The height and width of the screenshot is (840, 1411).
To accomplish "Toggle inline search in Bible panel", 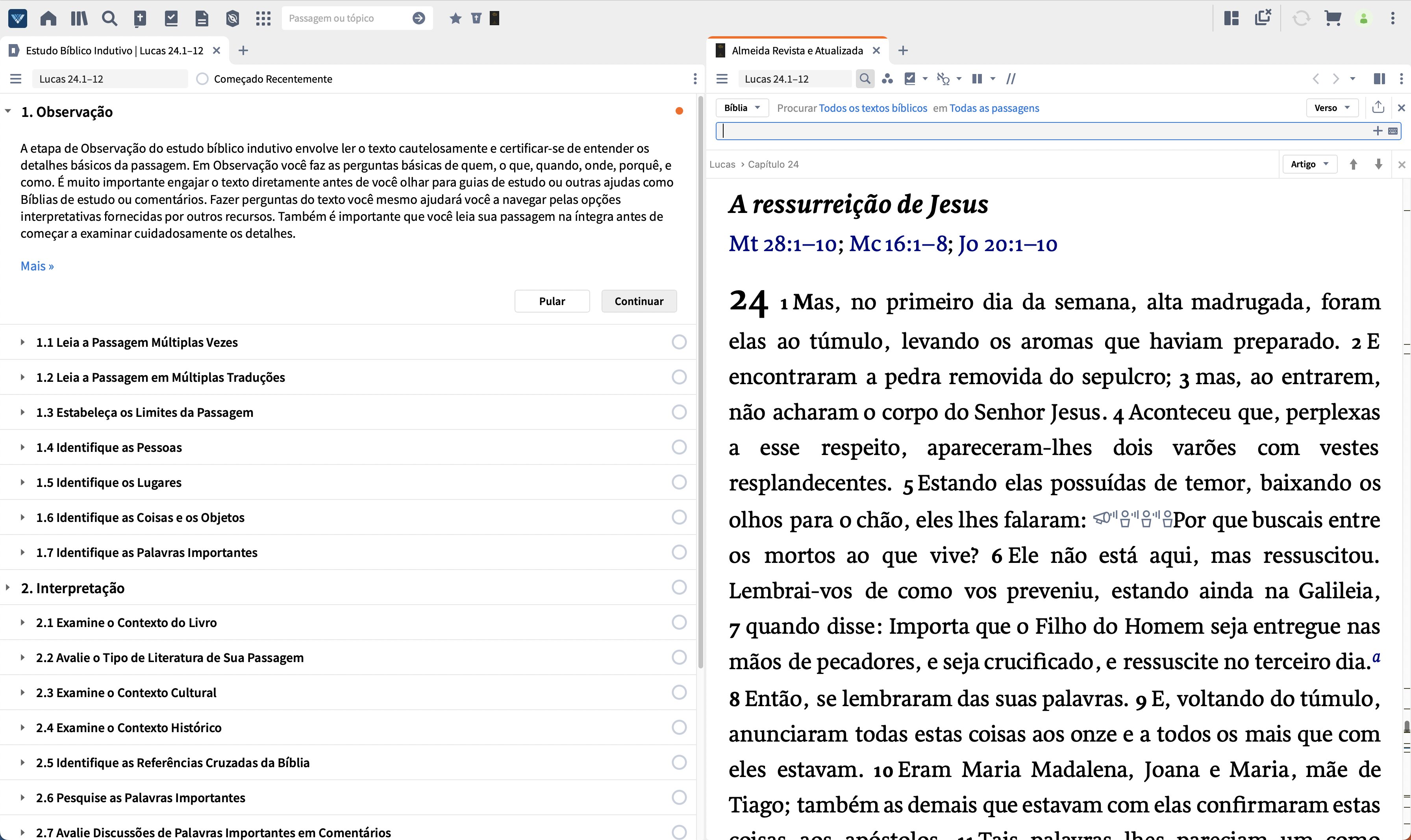I will tap(865, 79).
